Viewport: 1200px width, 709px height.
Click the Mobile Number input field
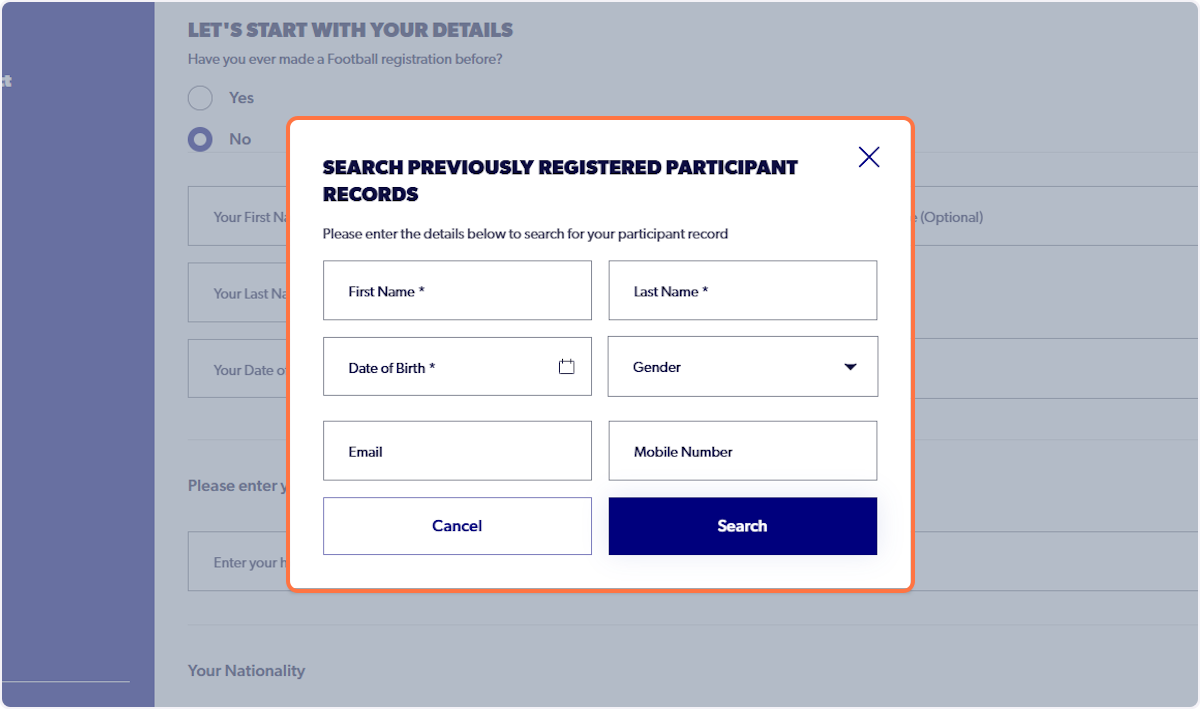click(x=743, y=450)
